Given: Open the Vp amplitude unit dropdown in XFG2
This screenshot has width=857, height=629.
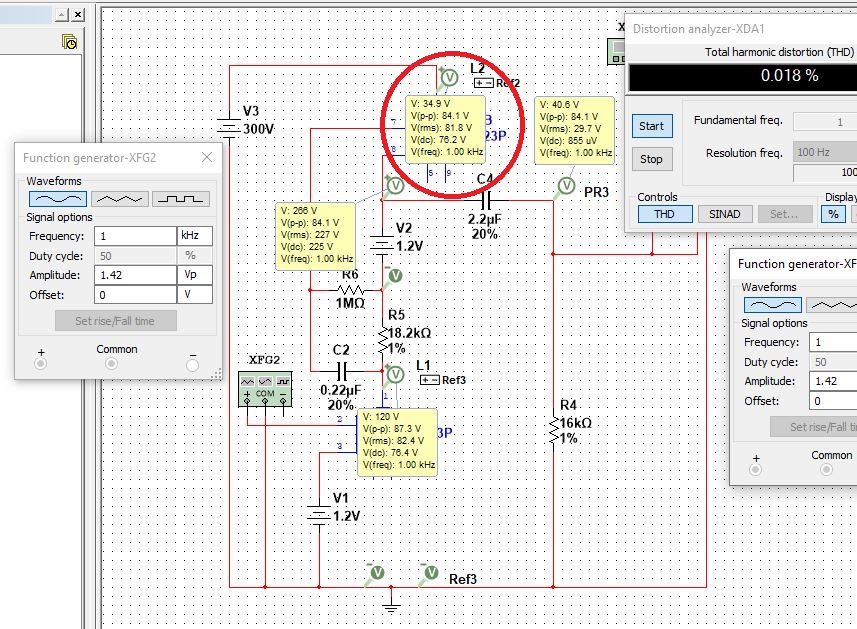Looking at the screenshot, I should (x=195, y=275).
